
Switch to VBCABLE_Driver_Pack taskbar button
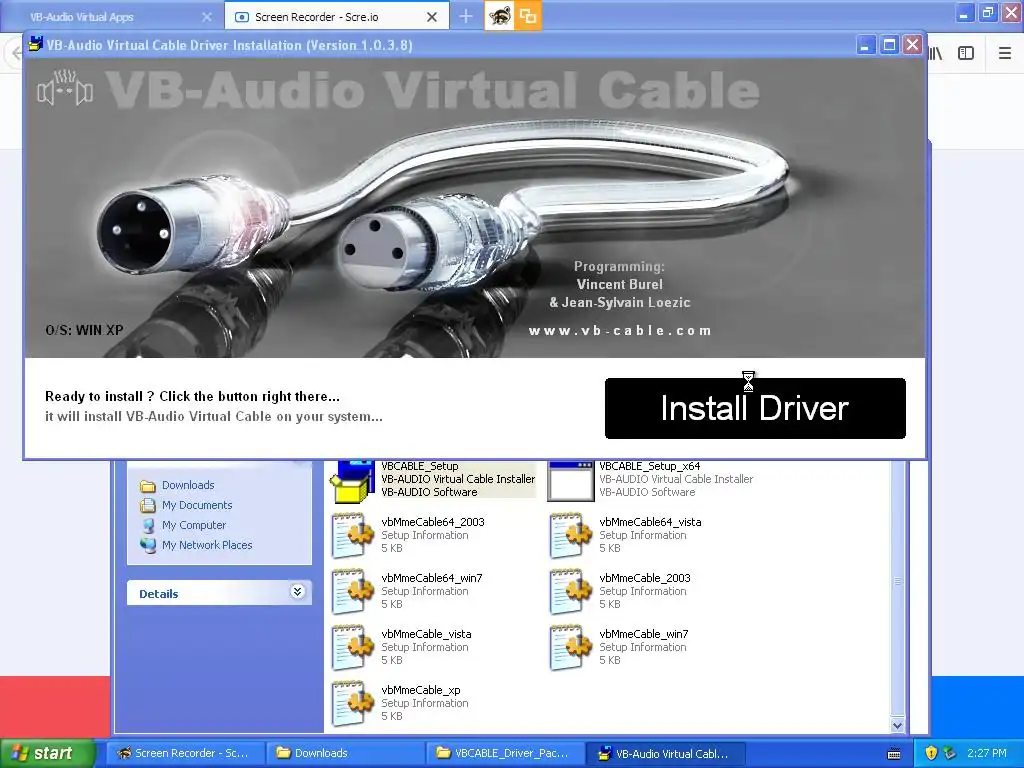(505, 753)
